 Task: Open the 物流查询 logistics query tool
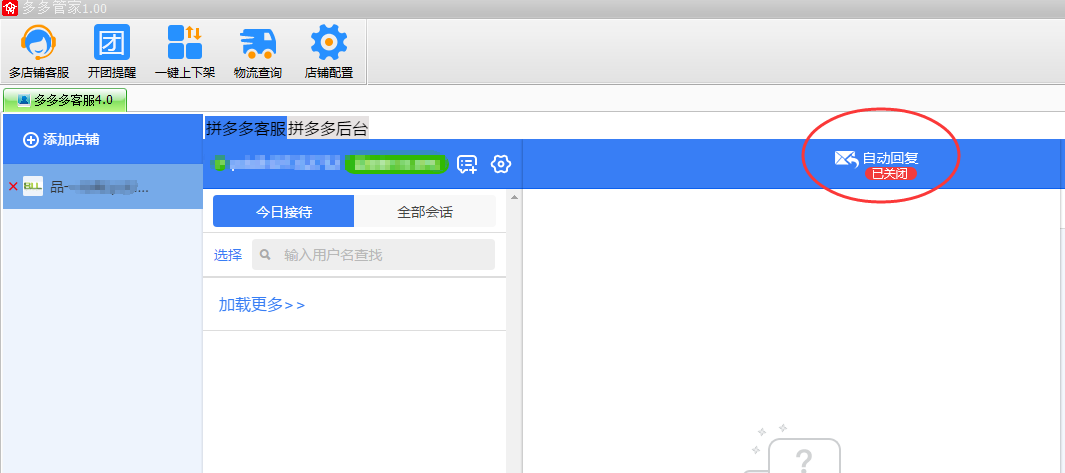tap(257, 52)
